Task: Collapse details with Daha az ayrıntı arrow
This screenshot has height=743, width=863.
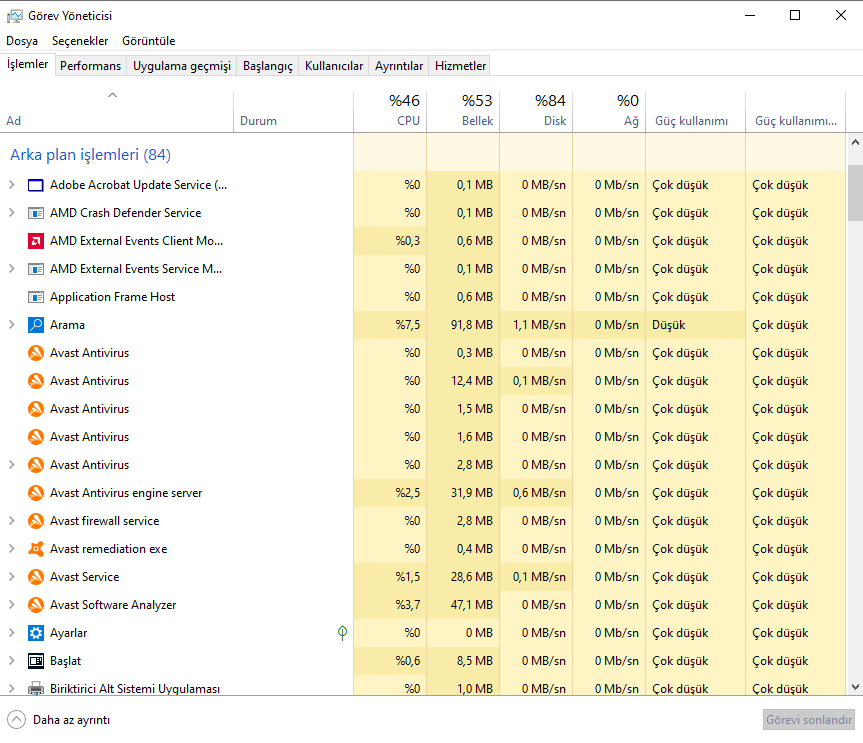Action: click(x=17, y=720)
